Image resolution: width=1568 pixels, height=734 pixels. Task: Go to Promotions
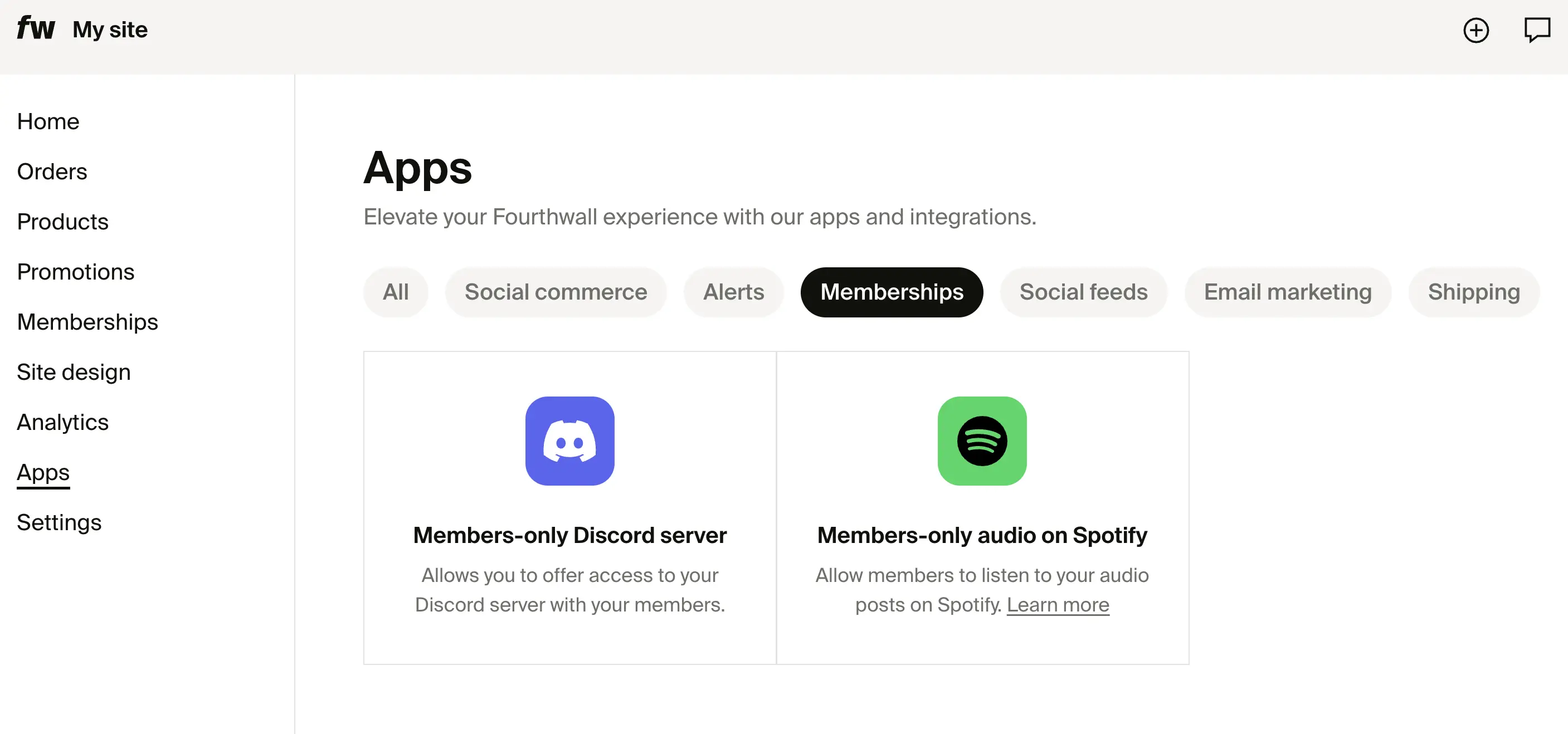75,272
